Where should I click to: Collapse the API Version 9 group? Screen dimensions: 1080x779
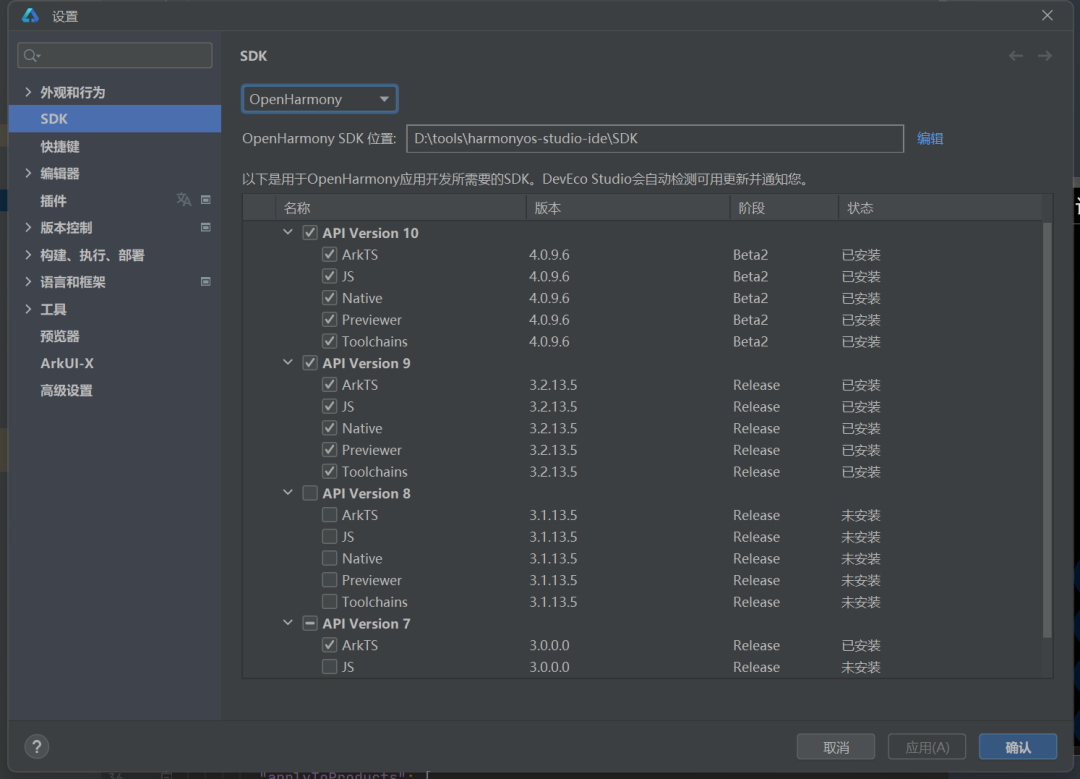288,363
